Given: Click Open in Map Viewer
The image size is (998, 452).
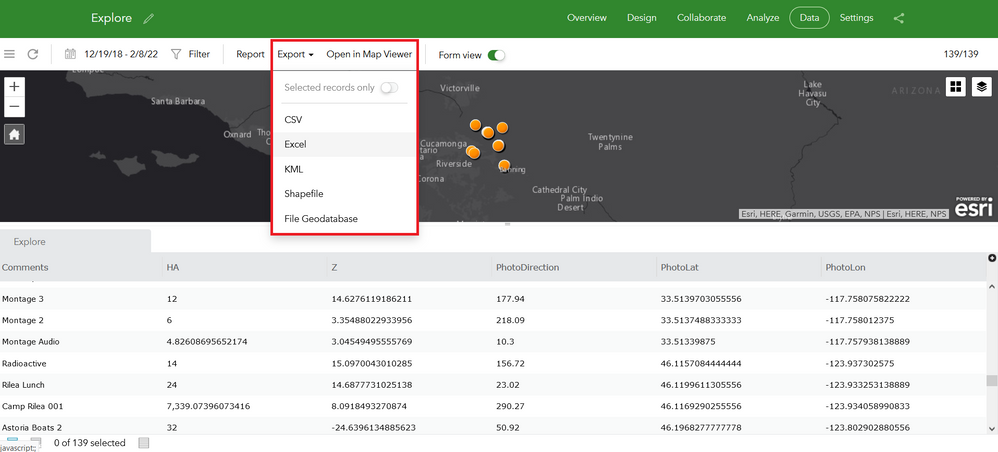Looking at the screenshot, I should (369, 55).
